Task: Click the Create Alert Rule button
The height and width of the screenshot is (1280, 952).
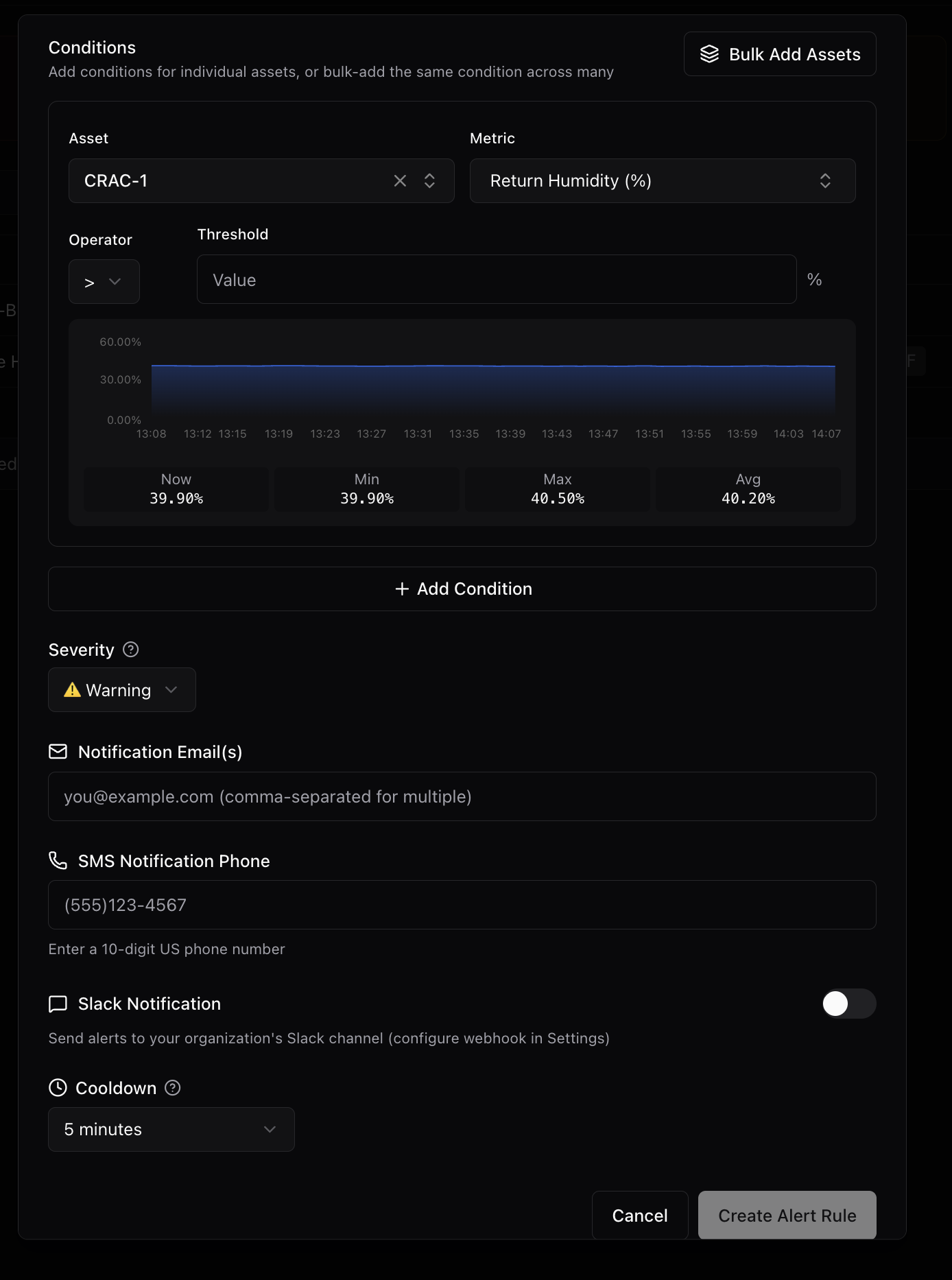Action: [x=787, y=1216]
